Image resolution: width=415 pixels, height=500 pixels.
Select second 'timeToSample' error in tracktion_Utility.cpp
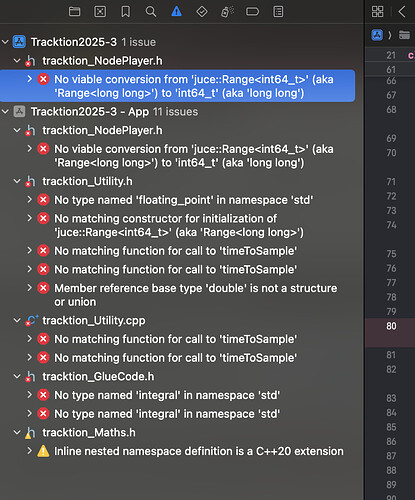click(175, 358)
